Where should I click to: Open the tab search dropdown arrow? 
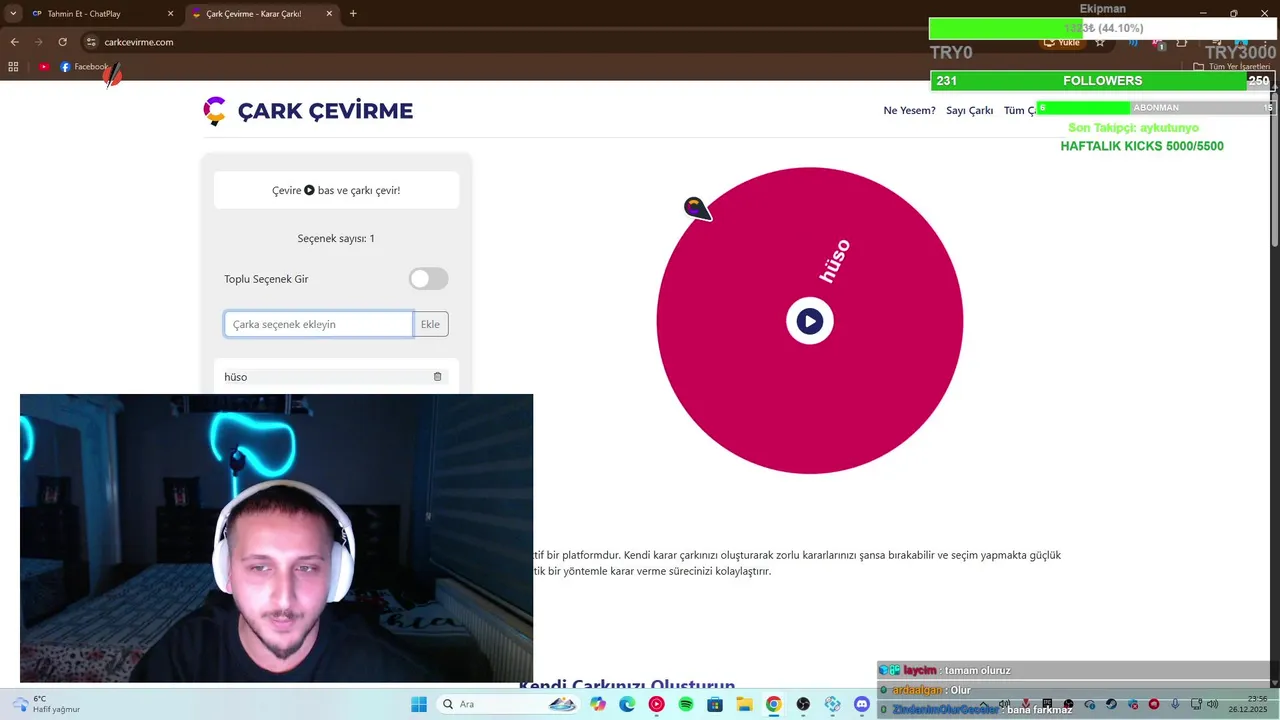14,14
